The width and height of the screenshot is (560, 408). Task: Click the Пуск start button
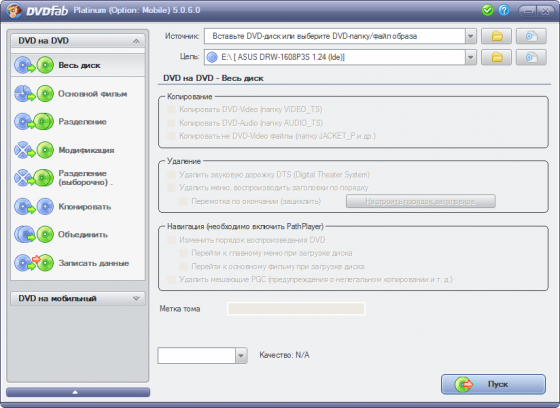[493, 384]
